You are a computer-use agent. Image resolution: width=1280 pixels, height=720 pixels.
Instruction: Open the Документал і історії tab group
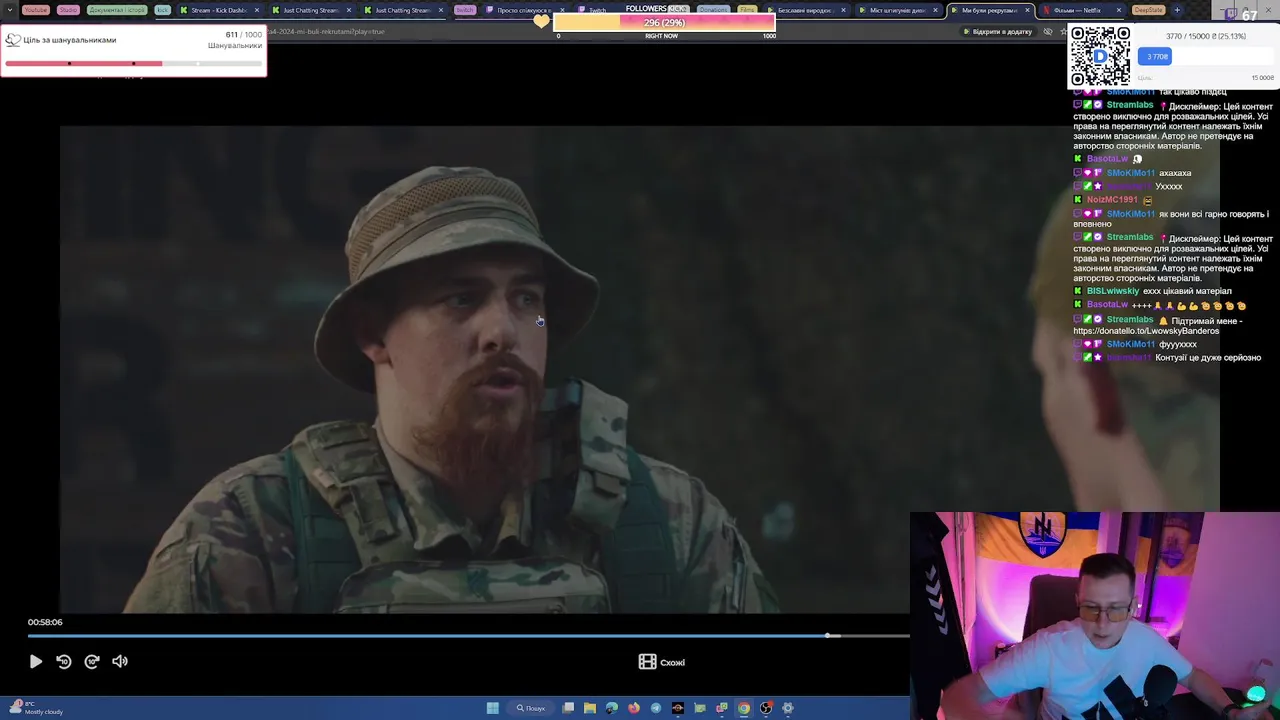click(117, 10)
